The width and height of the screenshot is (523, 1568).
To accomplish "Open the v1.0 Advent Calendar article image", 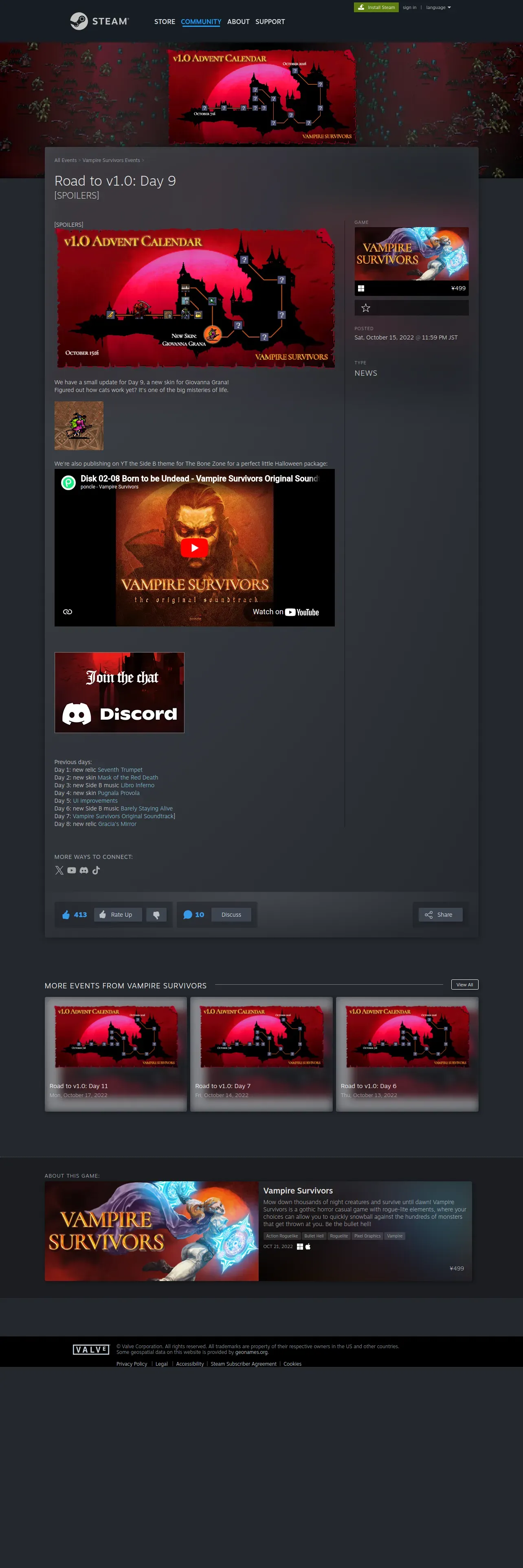I will 195,298.
